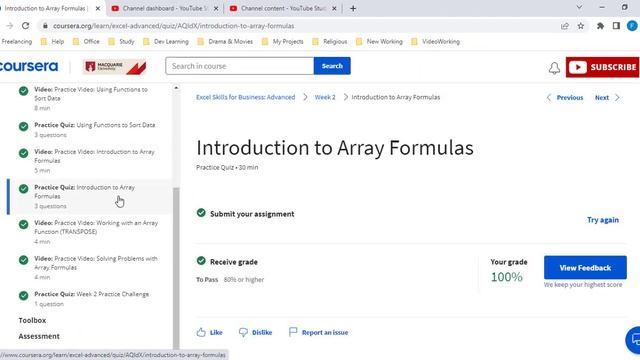This screenshot has height=360, width=640.
Task: Click the padlock site info icon
Action: pyautogui.click(x=45, y=26)
